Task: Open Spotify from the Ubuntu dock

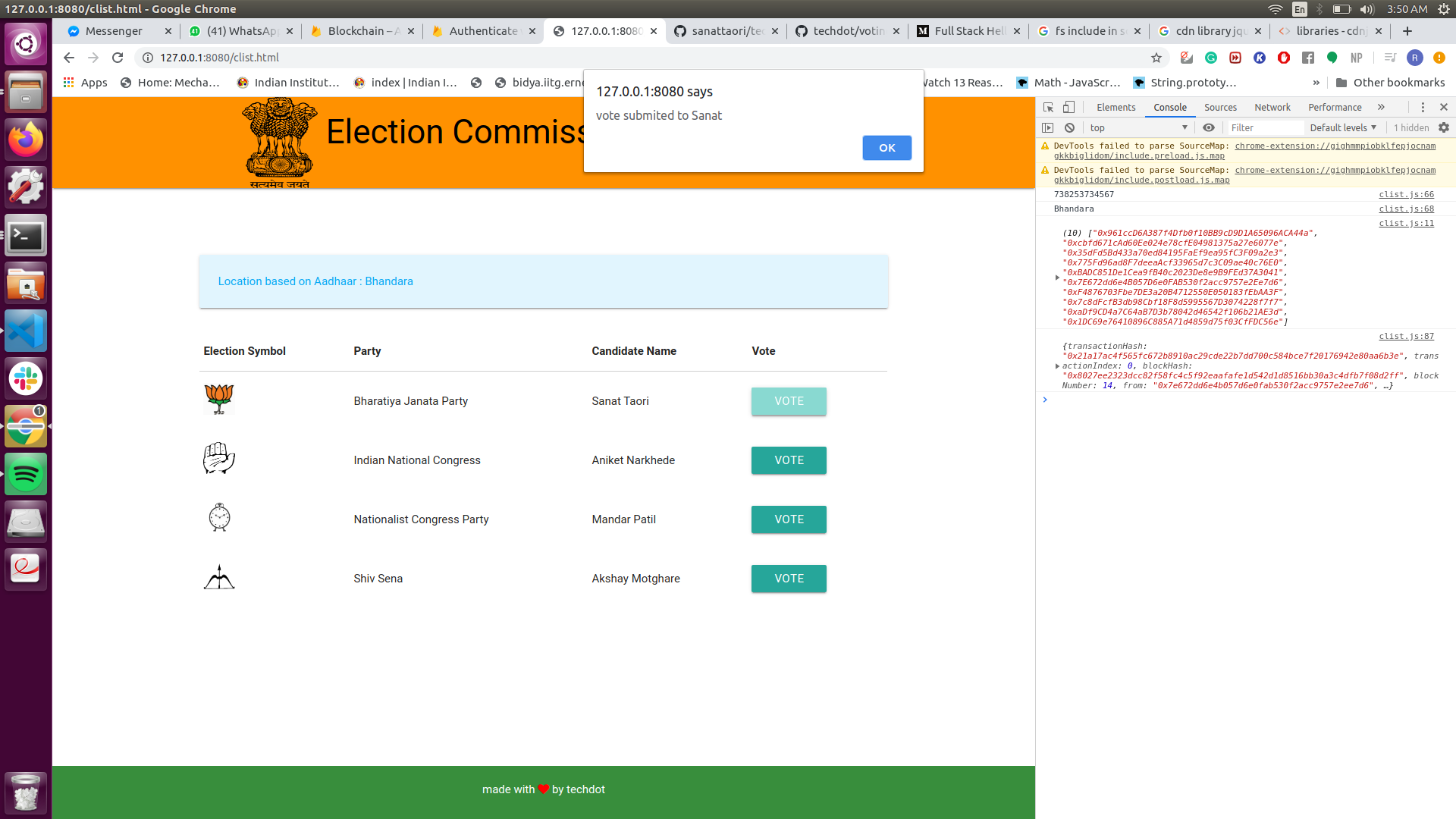Action: click(x=26, y=475)
